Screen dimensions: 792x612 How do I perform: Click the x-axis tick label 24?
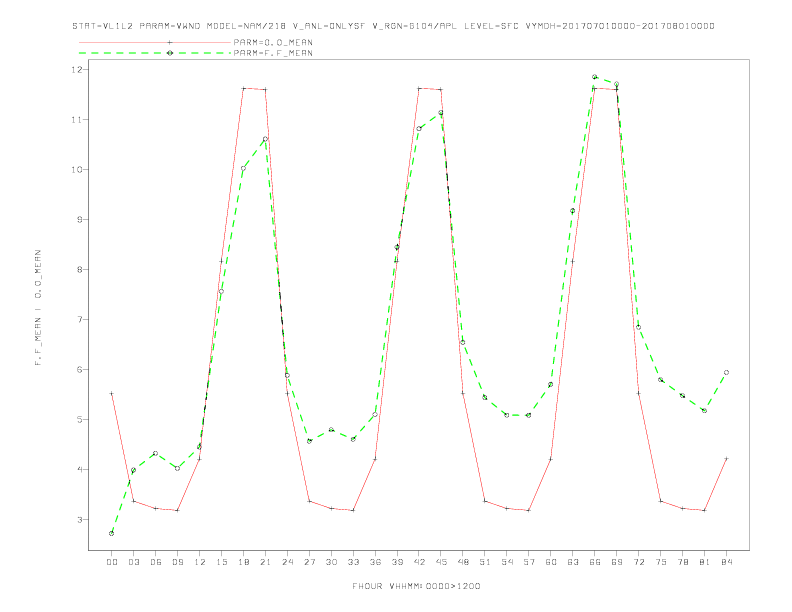[287, 562]
